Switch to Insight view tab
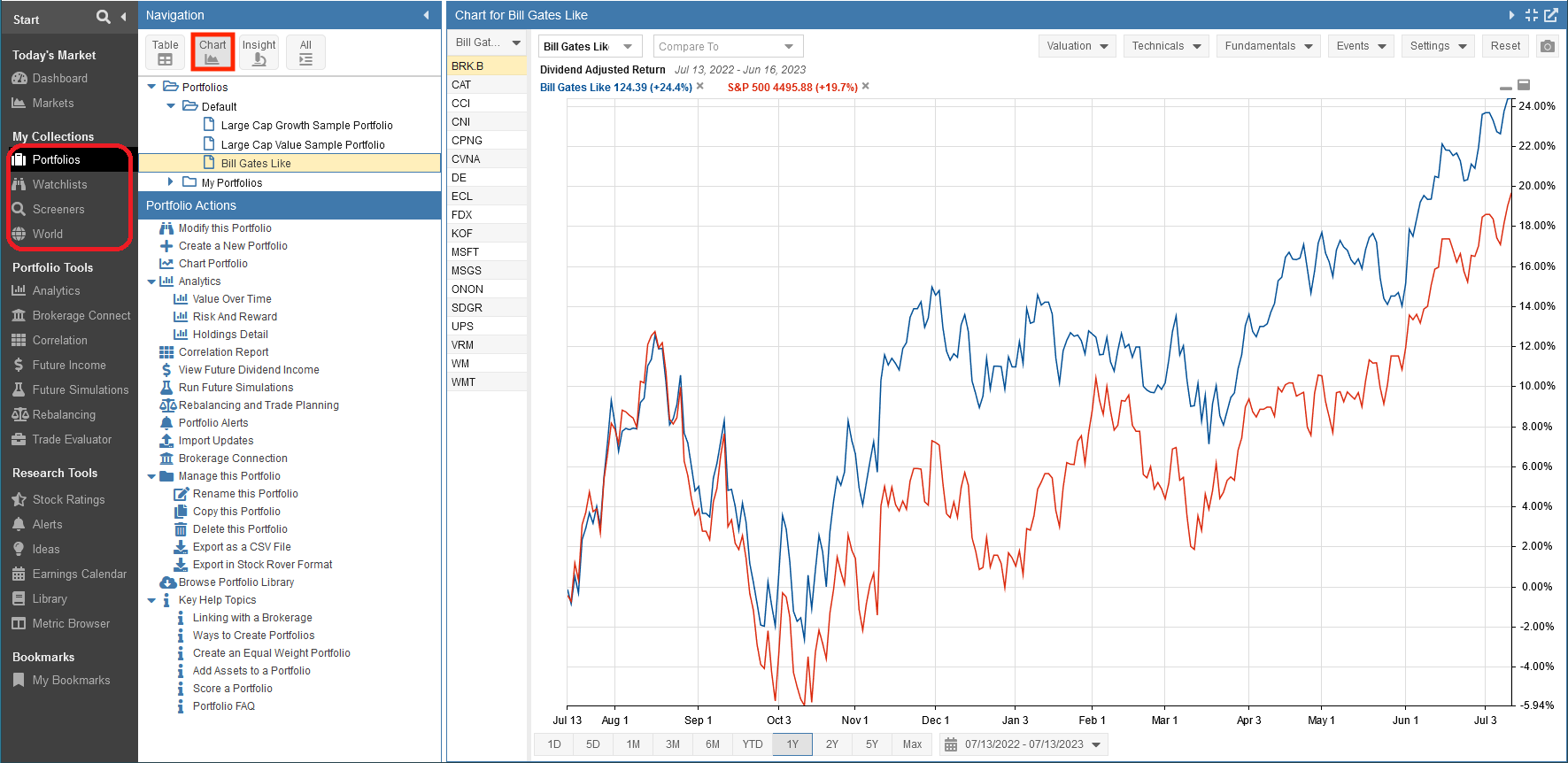The width and height of the screenshot is (1568, 763). (259, 52)
